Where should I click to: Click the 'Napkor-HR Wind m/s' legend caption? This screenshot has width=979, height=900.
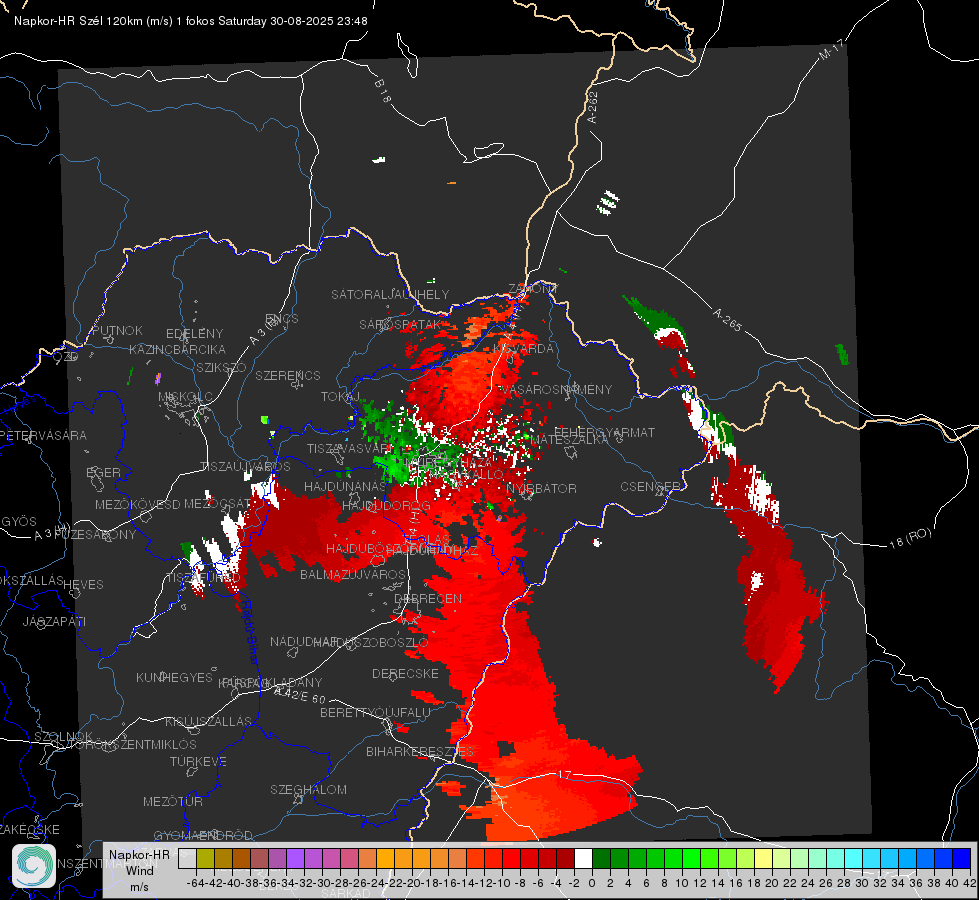139,870
